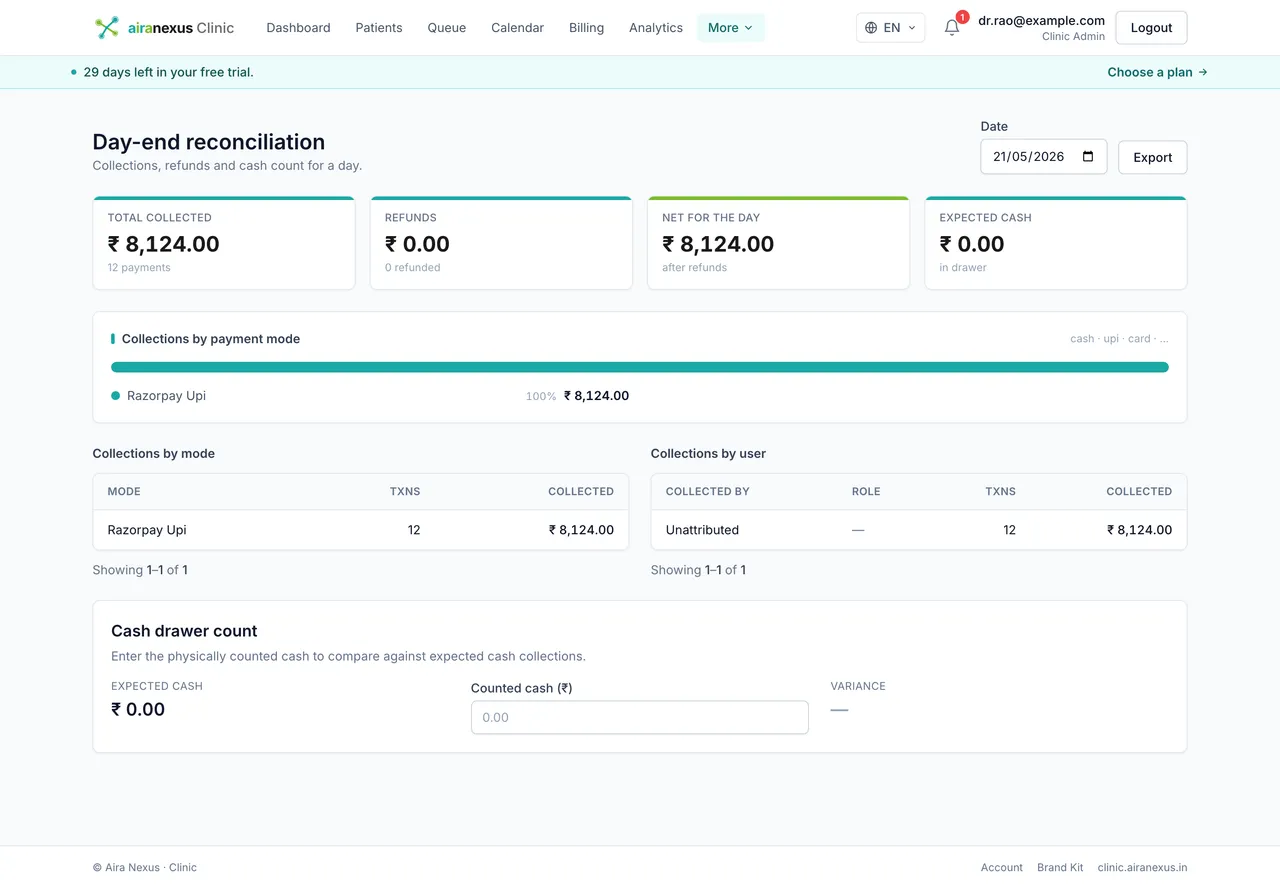Export the reconciliation report
Screen dimensions: 1280x889
pos(1152,157)
